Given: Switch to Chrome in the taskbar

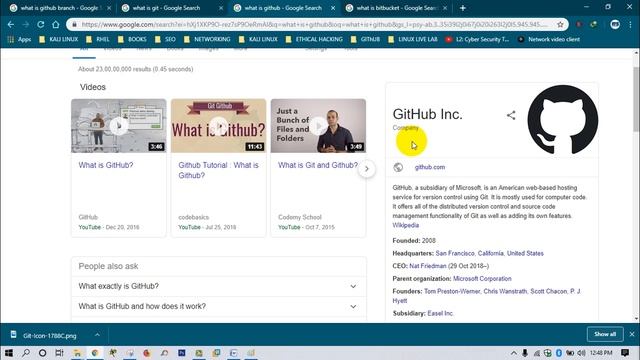Looking at the screenshot, I should 95,353.
